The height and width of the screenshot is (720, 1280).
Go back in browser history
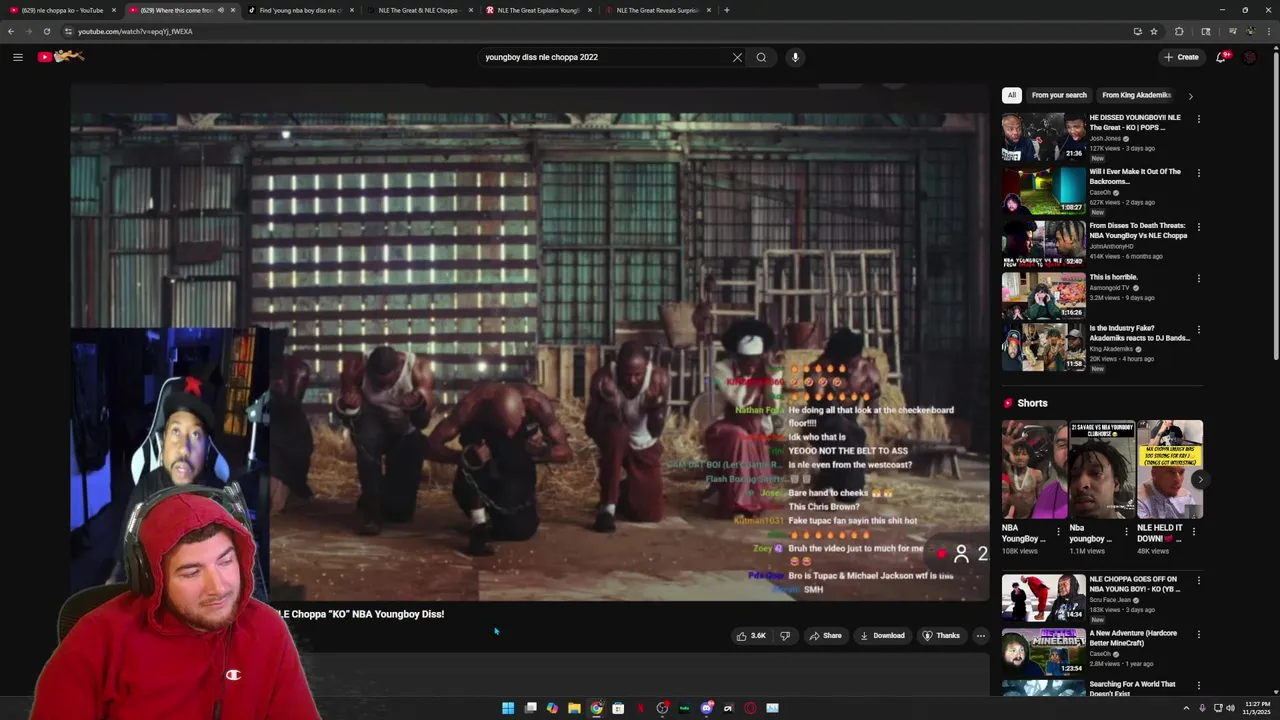11,31
